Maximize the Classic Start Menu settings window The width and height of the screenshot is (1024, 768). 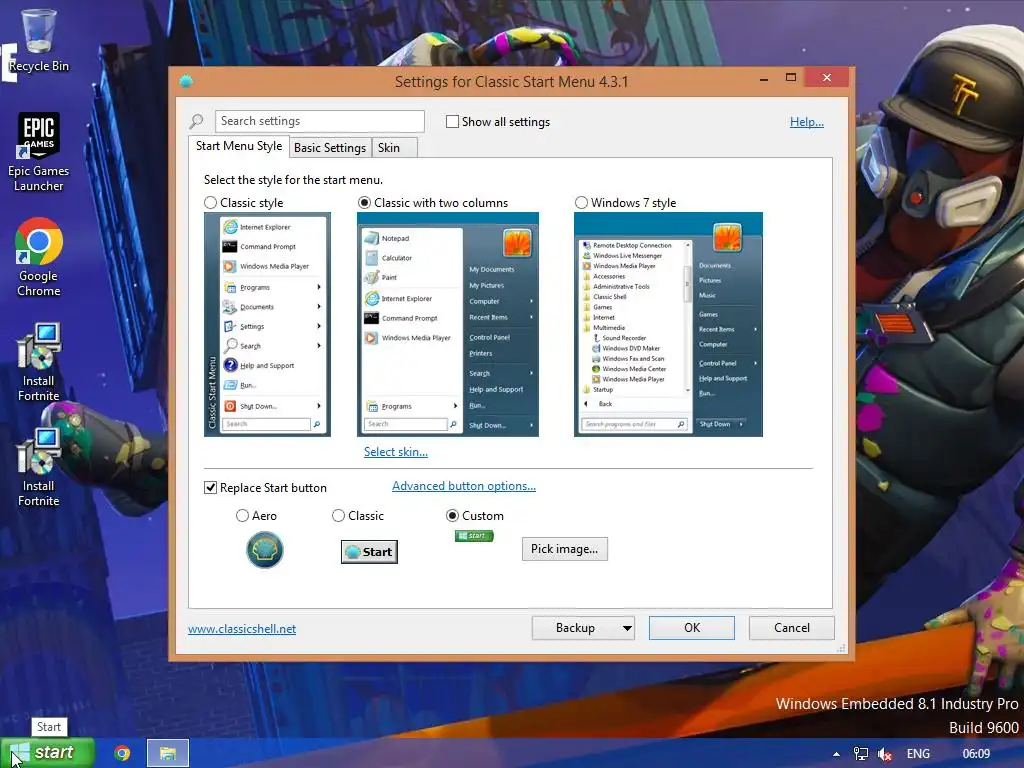pos(791,78)
